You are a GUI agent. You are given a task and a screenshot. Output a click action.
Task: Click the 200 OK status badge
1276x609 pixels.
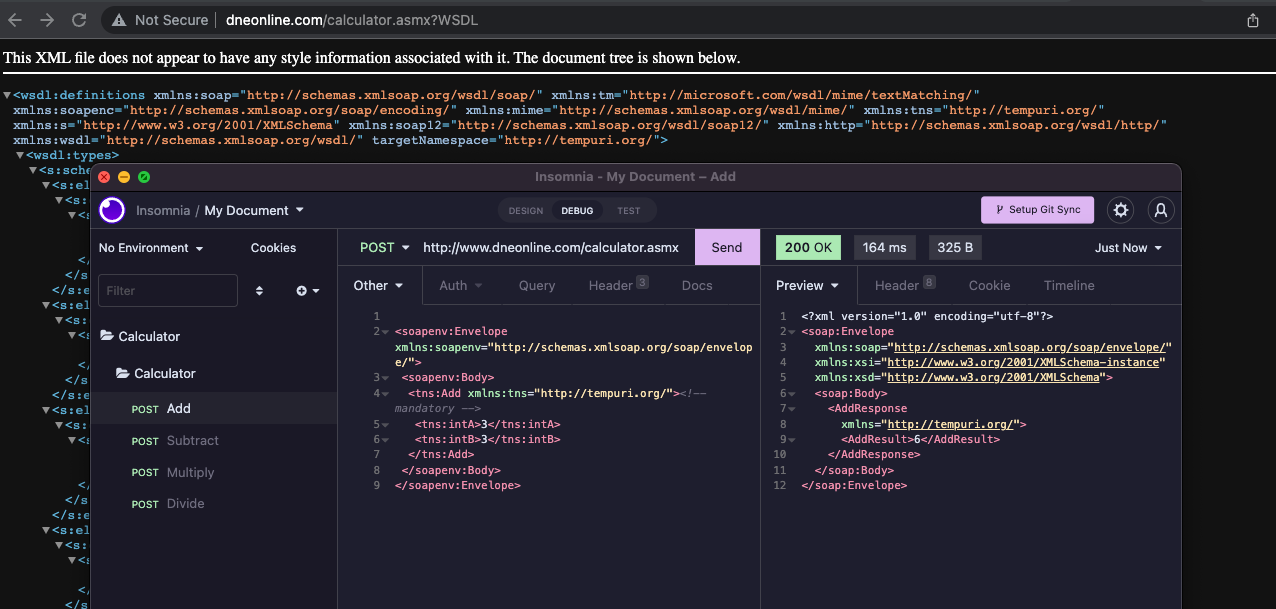pos(808,248)
